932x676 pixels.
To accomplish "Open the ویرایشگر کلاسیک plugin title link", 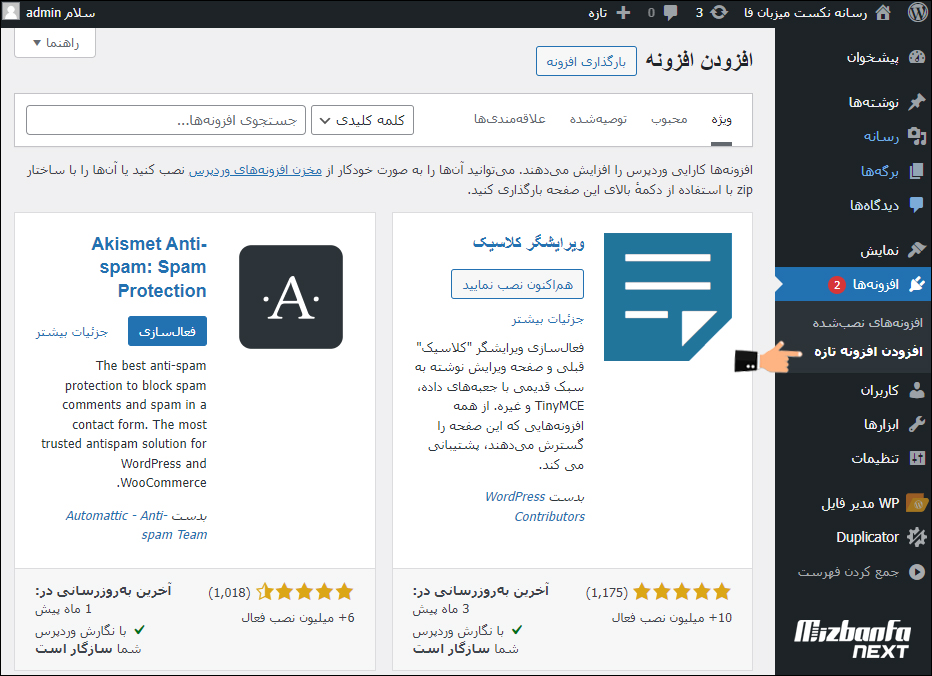I will click(x=528, y=243).
